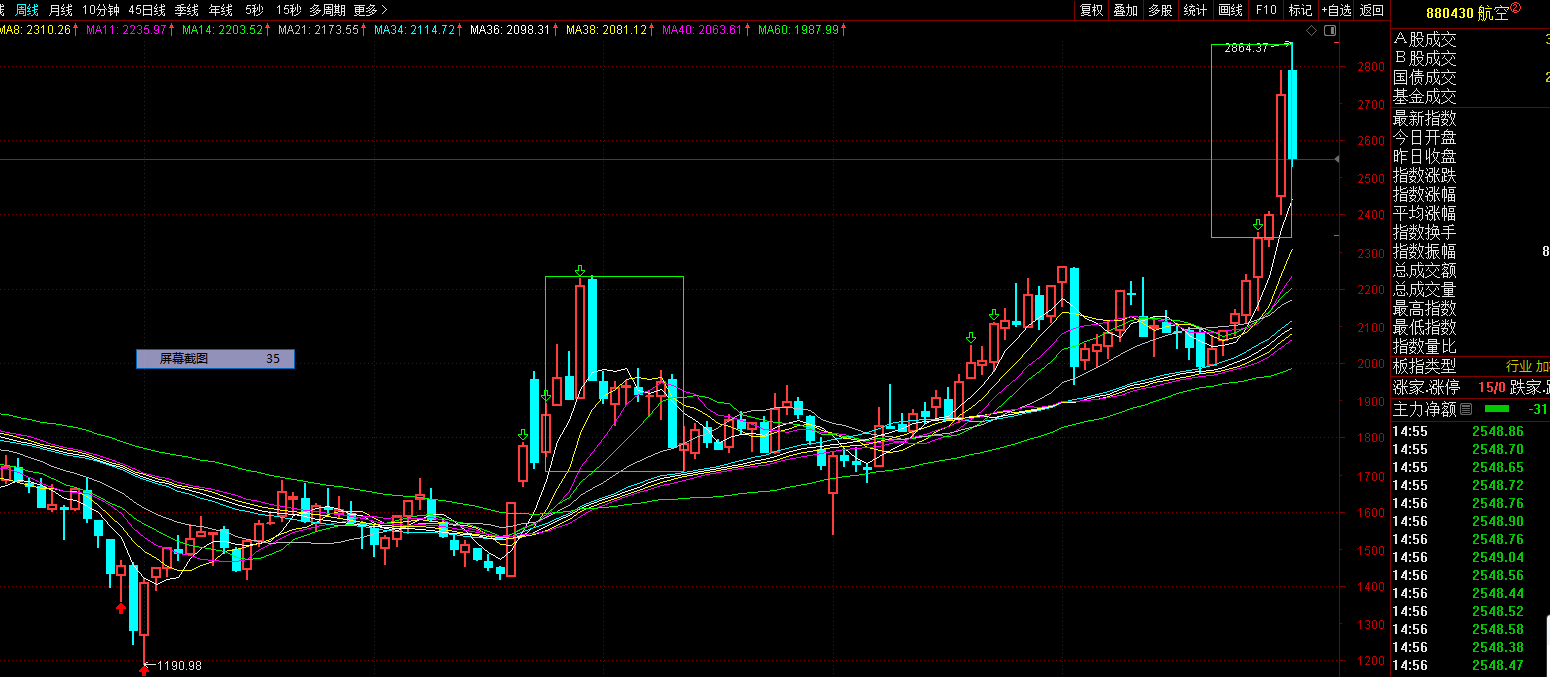Click the 指数量比 row

[x=1470, y=347]
